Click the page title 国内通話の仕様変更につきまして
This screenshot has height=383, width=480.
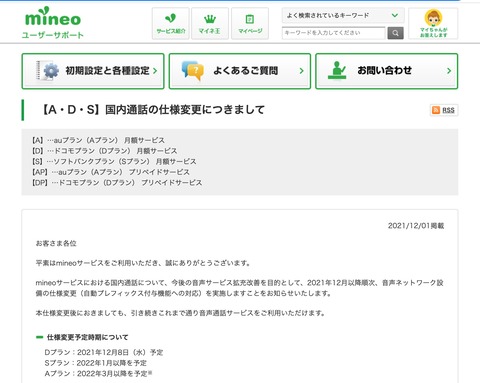click(152, 109)
